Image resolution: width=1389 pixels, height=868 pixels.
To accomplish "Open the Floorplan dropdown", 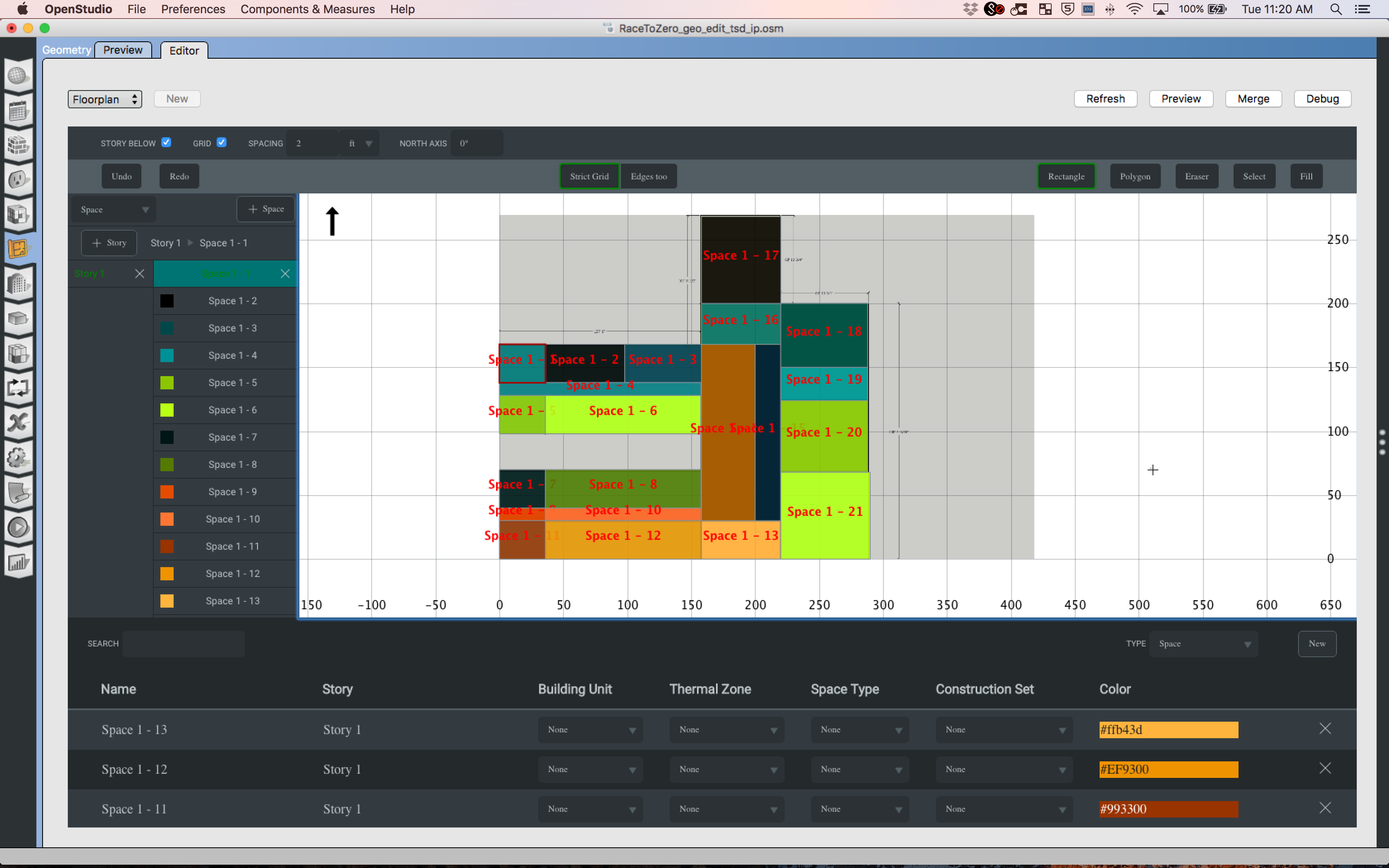I will 105,99.
